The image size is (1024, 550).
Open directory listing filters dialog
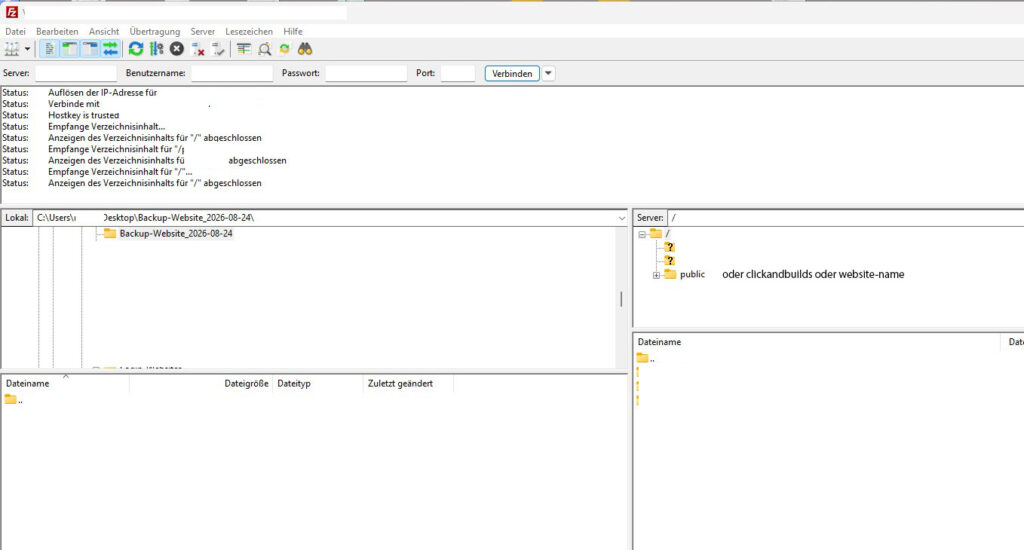pos(244,49)
